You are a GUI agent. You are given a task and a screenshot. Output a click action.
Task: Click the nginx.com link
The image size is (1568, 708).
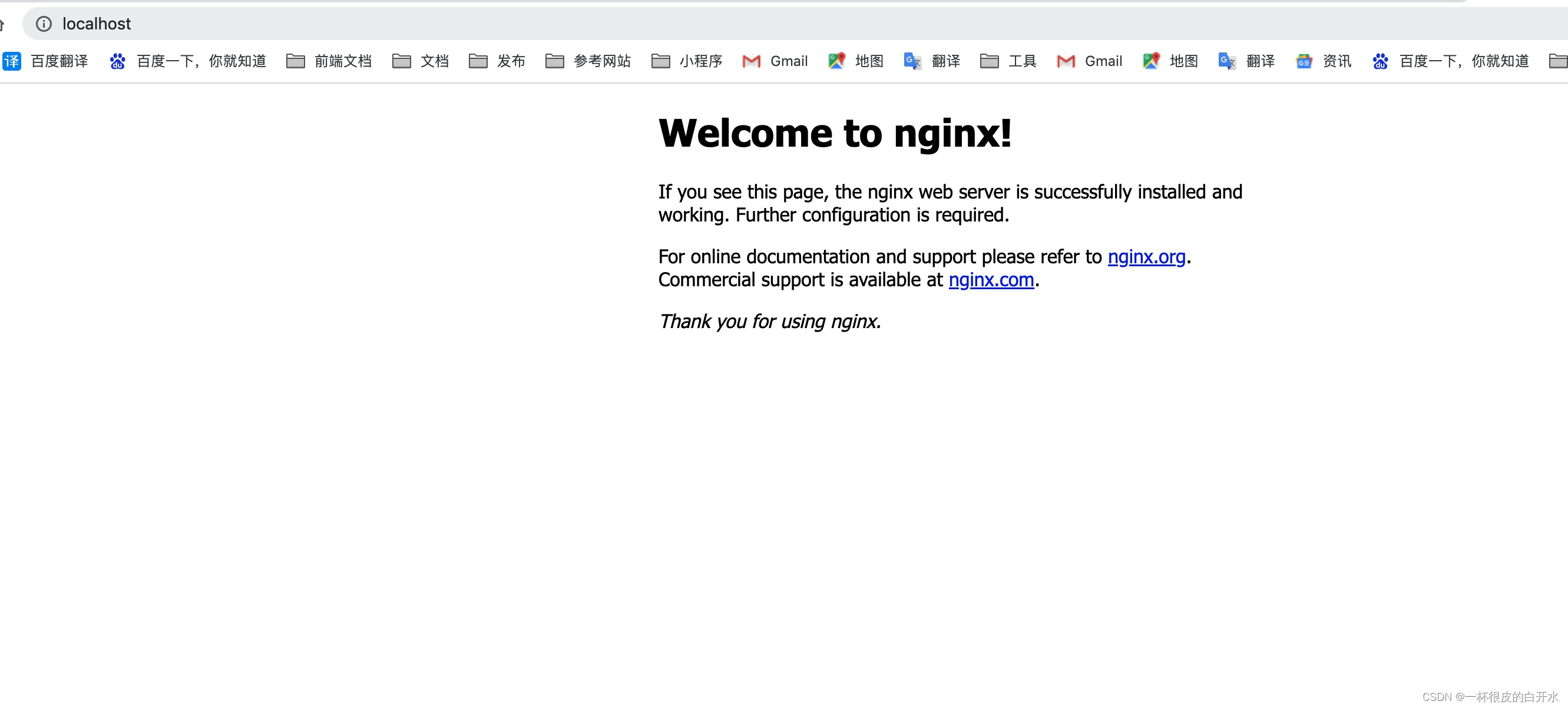click(991, 279)
